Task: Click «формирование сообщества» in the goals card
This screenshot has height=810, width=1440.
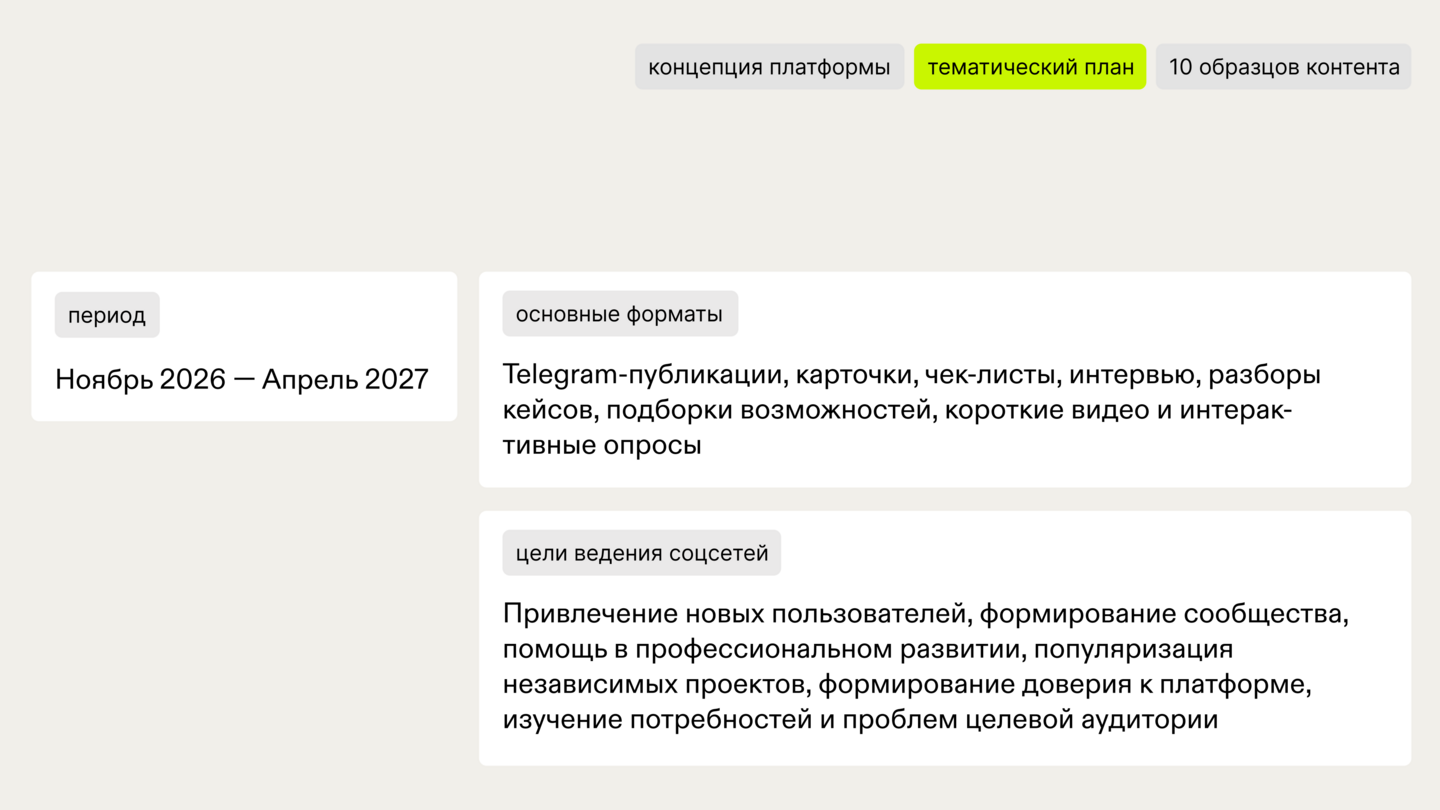Action: point(1161,614)
